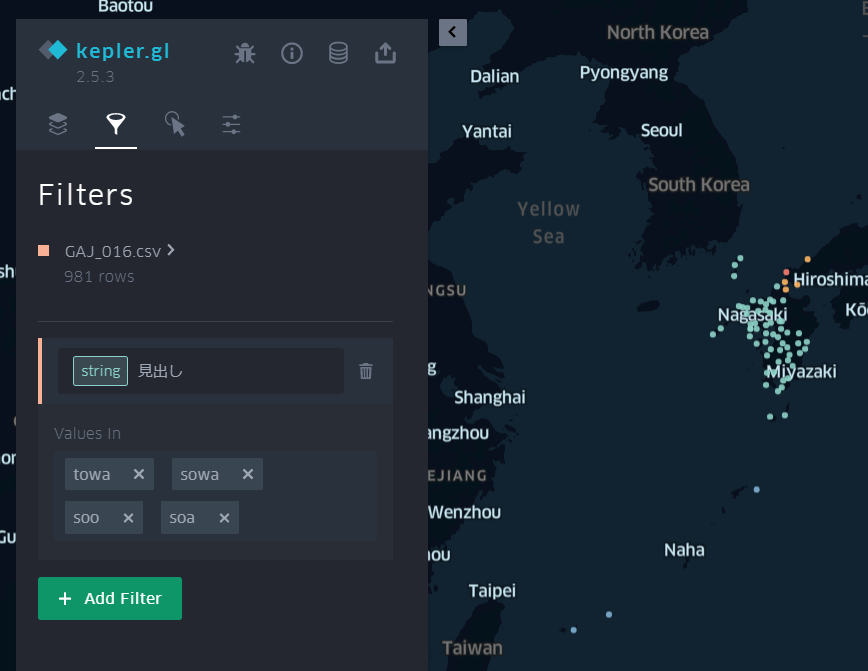
Task: Open the cloud storage database icon
Action: [338, 53]
